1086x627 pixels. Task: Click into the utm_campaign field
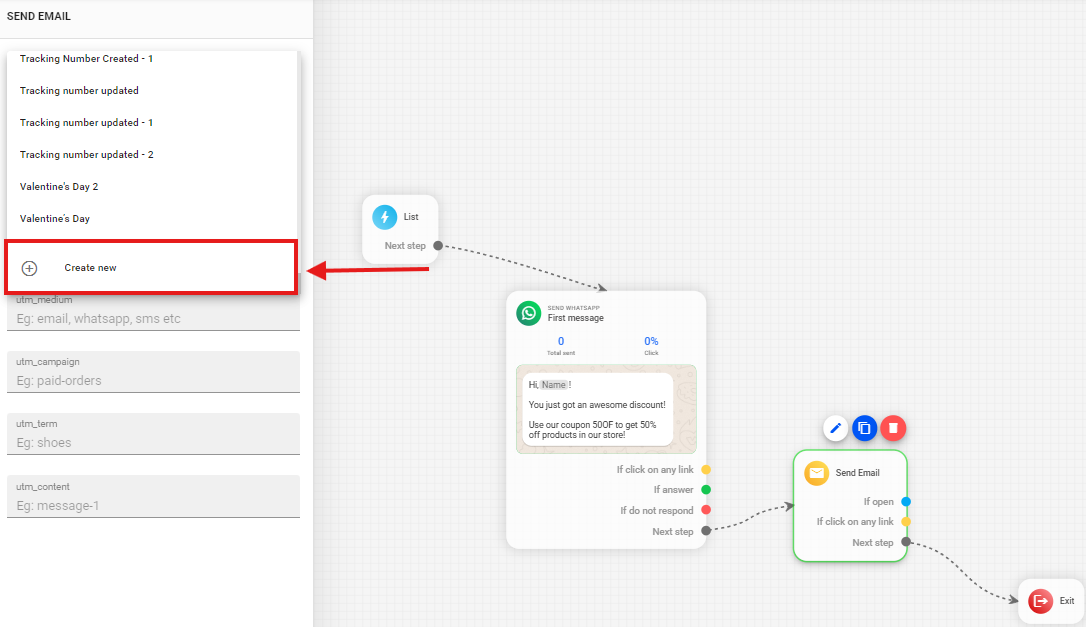coord(153,380)
